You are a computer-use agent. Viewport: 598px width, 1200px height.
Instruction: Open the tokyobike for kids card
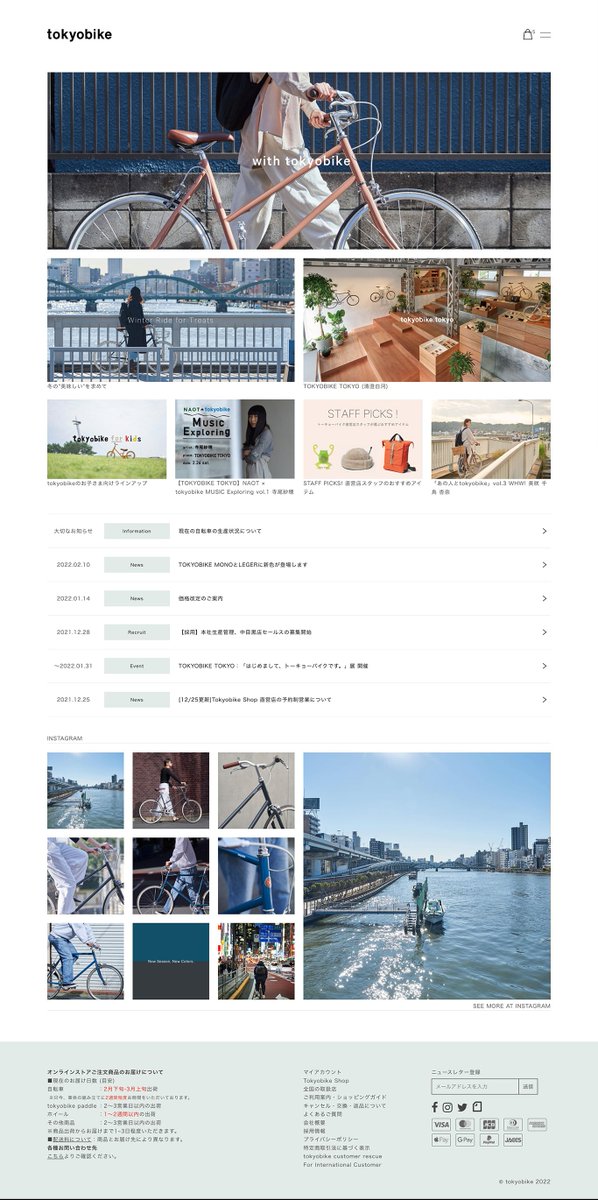(107, 439)
